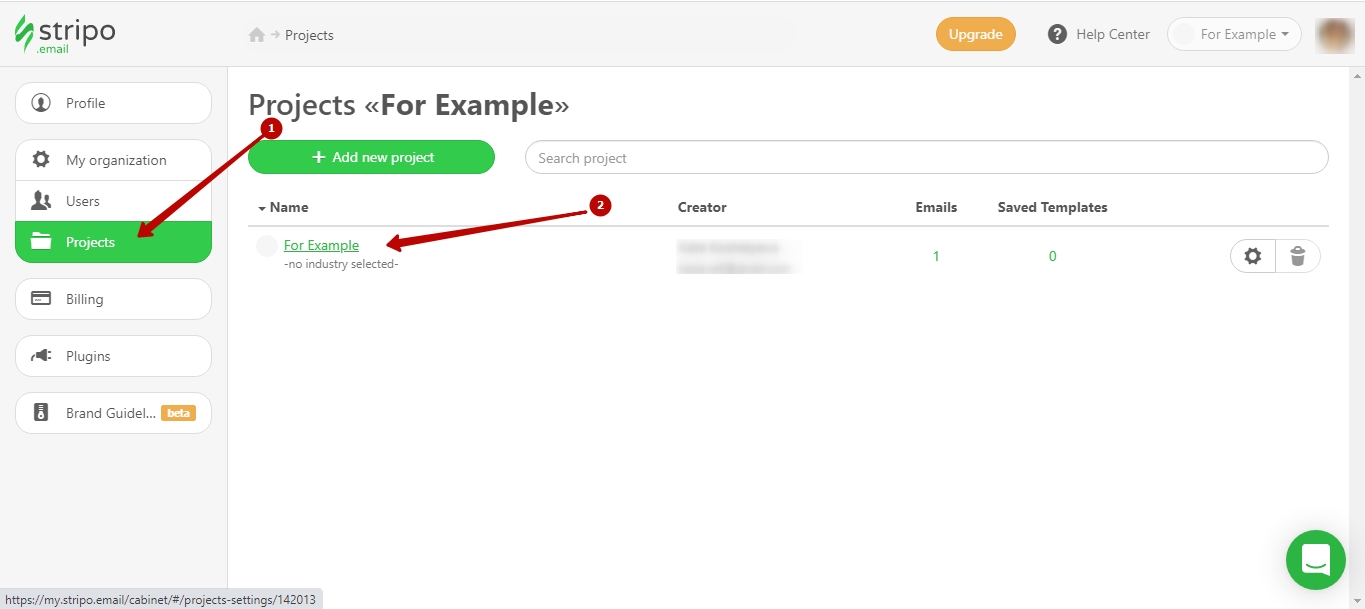Open the green live chat bubble
The height and width of the screenshot is (609, 1365).
[1316, 560]
